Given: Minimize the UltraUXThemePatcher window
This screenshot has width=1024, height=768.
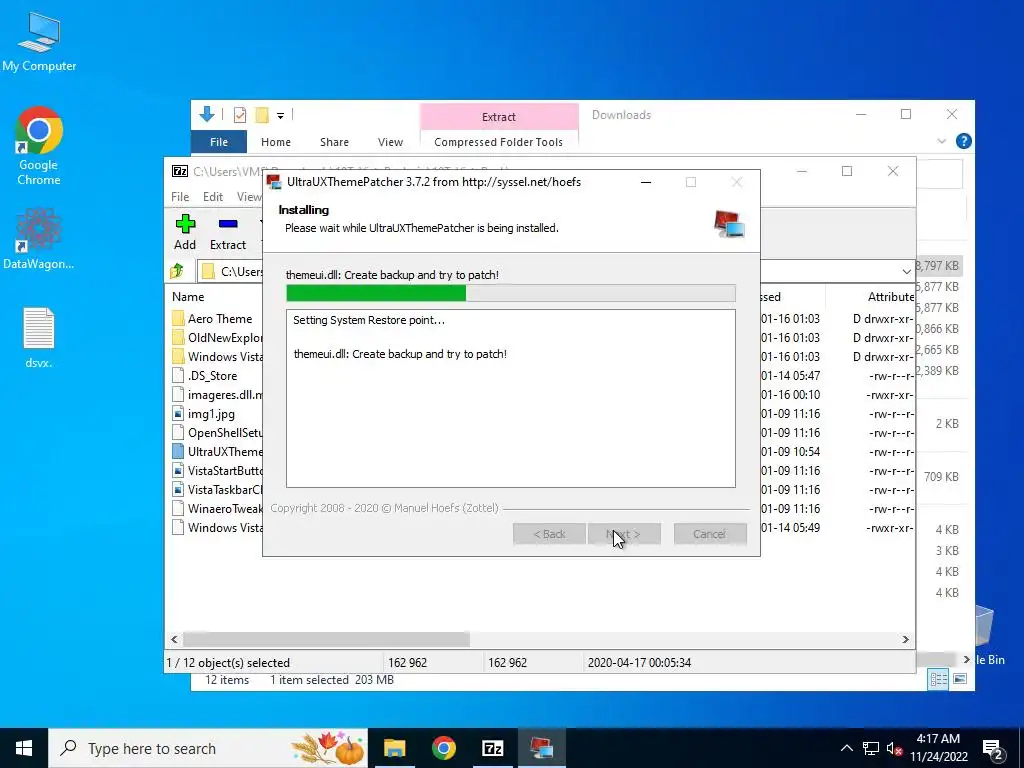Looking at the screenshot, I should click(x=646, y=182).
